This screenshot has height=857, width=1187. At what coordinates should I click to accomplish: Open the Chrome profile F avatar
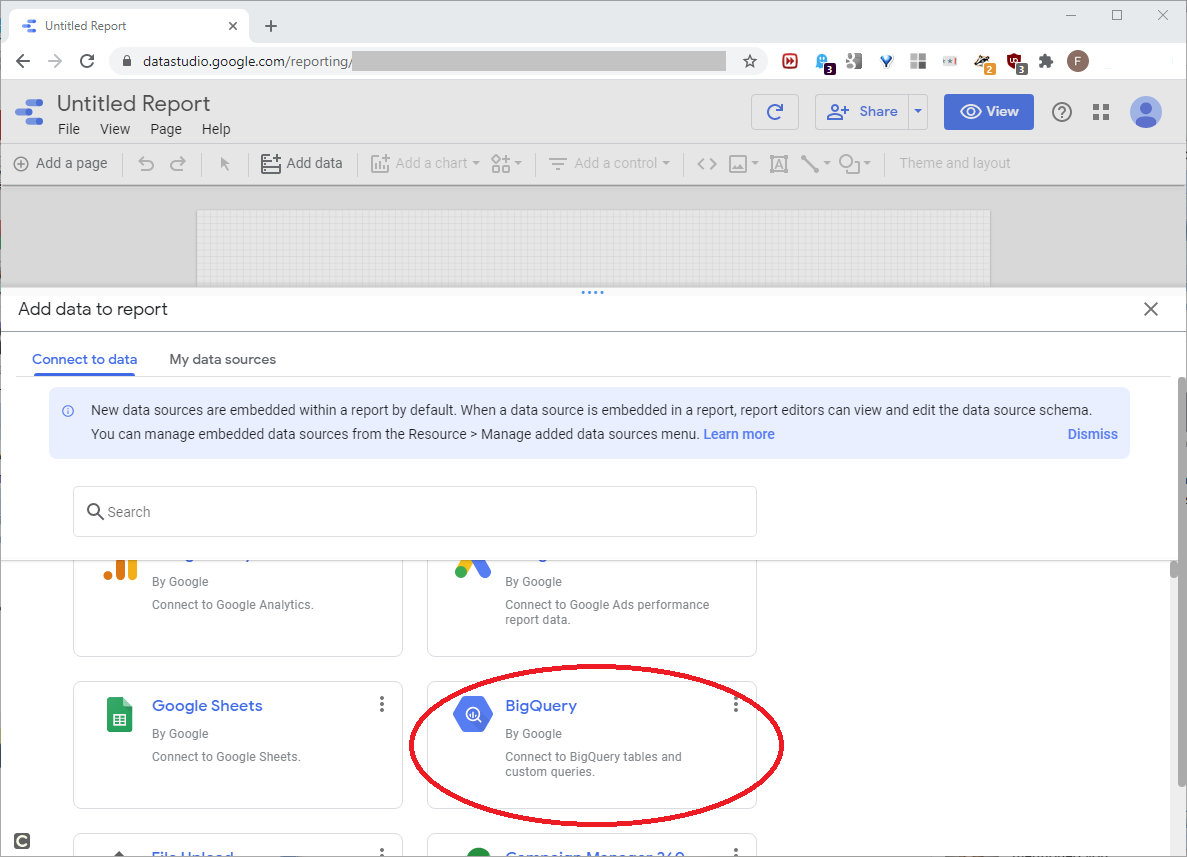pos(1078,61)
